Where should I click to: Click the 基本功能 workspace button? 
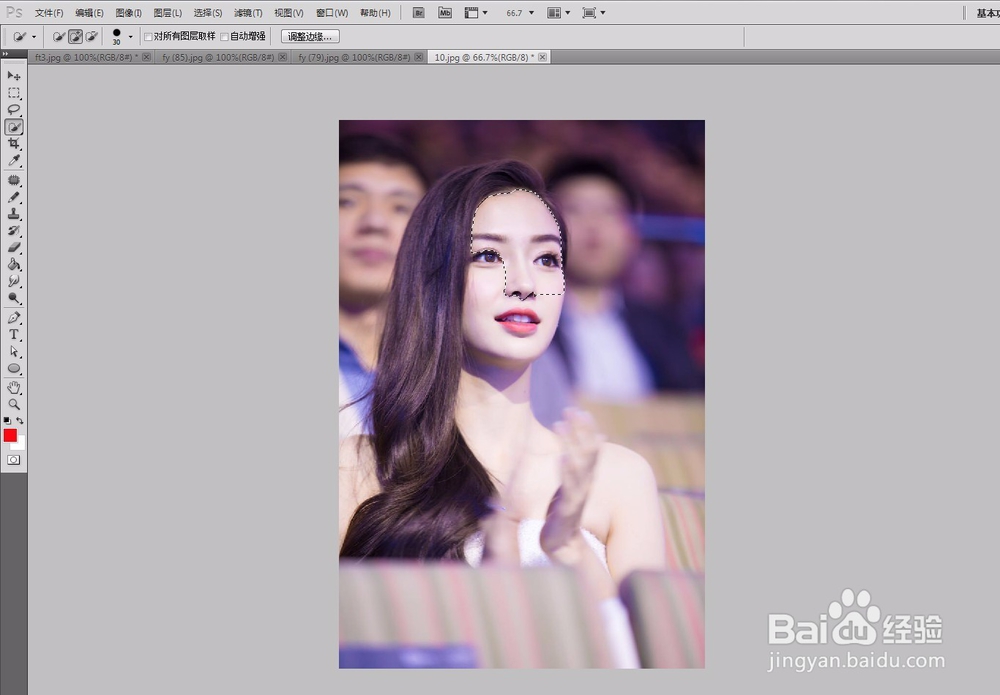coord(988,13)
